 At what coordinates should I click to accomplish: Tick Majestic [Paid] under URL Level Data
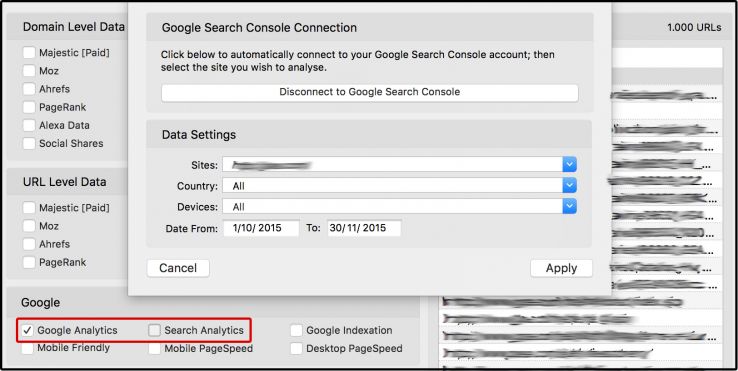click(x=29, y=208)
